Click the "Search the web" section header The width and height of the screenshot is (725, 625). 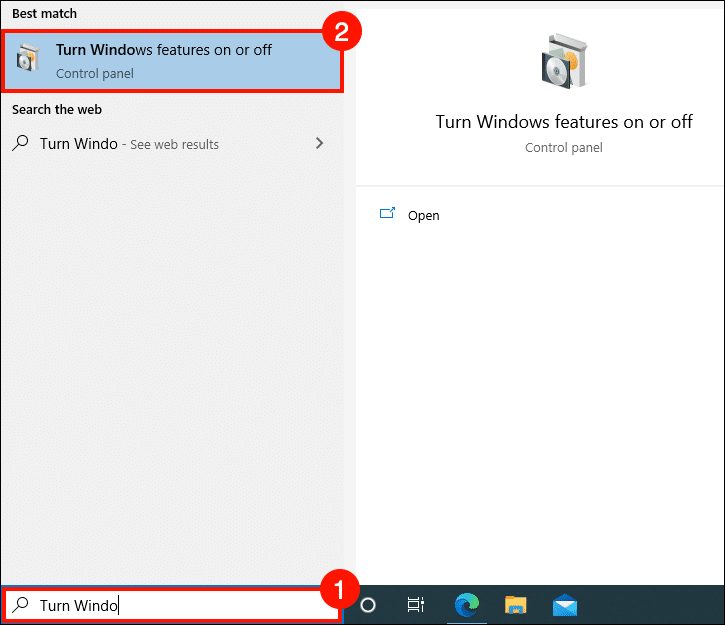pos(57,109)
